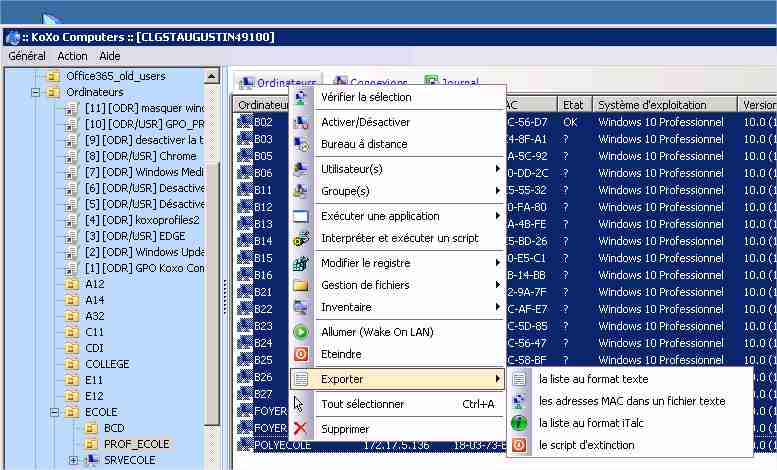Click tree scrollbar up arrow
This screenshot has height=470, width=777.
212,76
